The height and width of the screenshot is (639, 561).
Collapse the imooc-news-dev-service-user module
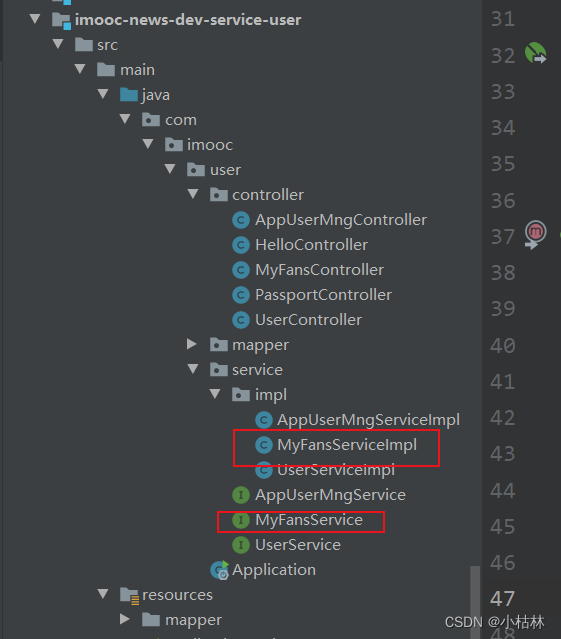[x=35, y=19]
